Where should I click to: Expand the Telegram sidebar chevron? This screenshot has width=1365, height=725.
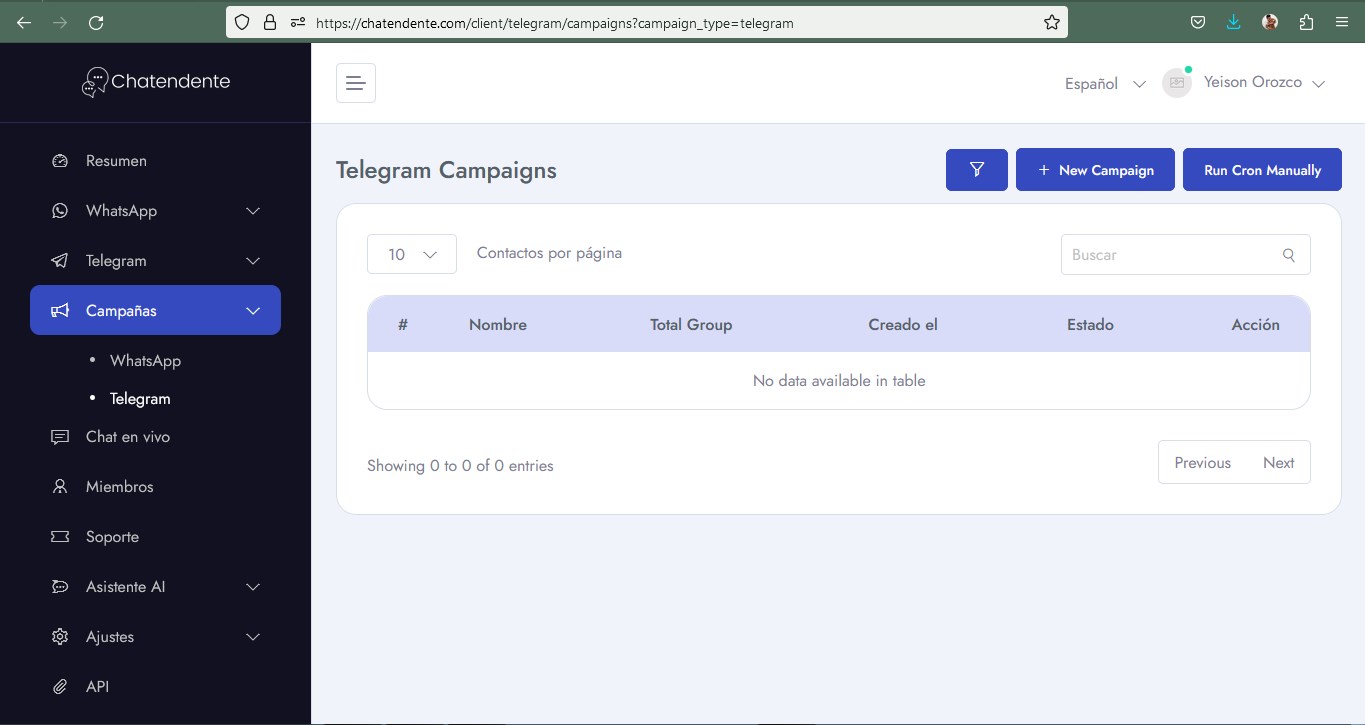pos(253,261)
